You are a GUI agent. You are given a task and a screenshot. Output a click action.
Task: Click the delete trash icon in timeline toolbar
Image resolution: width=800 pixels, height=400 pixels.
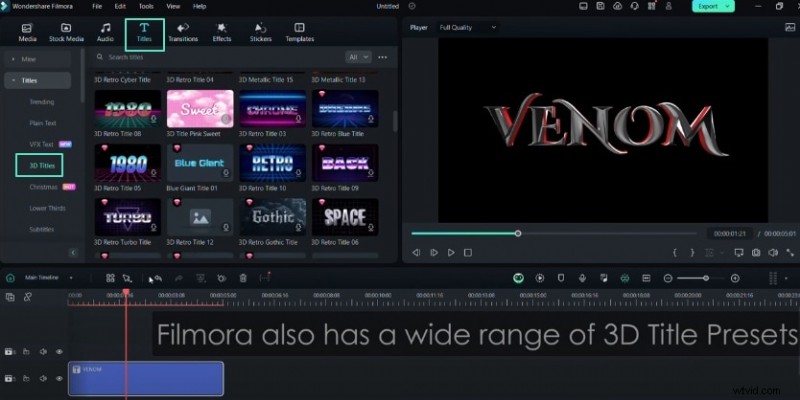pos(242,278)
